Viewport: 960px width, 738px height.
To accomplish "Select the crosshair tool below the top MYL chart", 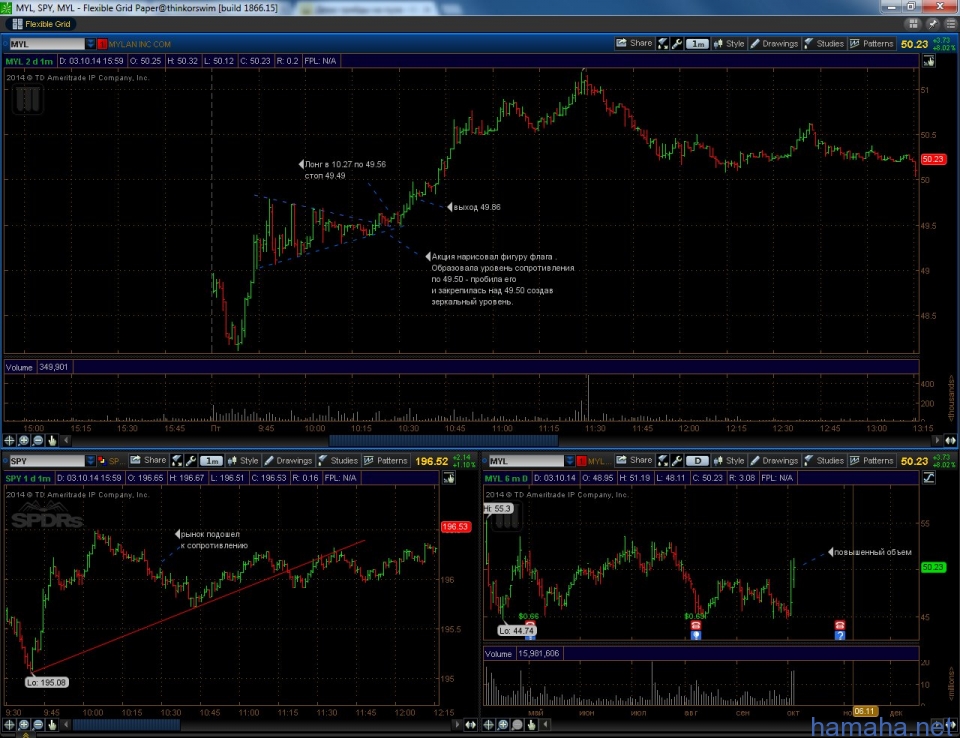I will click(x=9, y=440).
